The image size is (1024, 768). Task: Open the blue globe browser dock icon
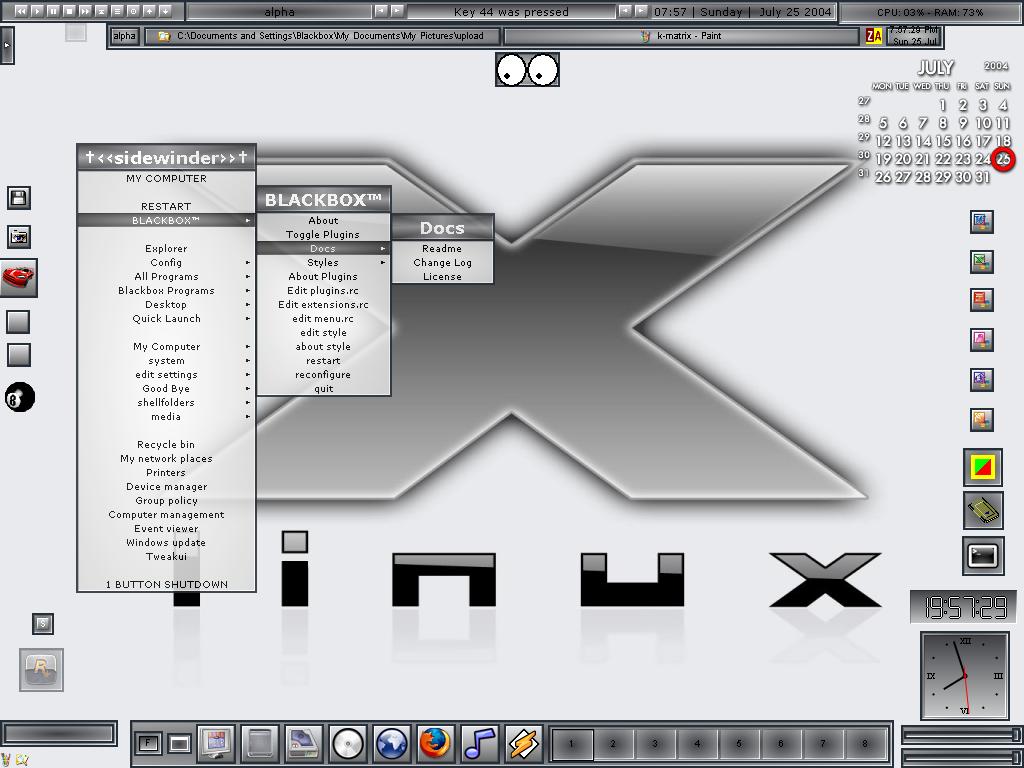(392, 743)
